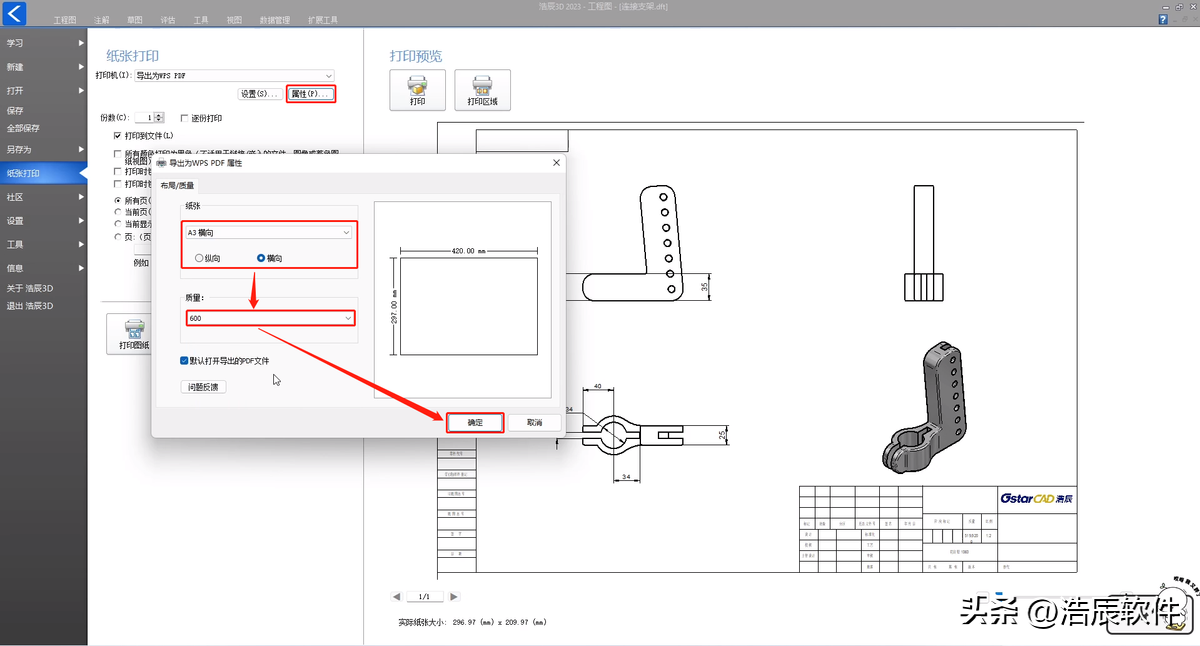Switch to the 工程图 ribbon tab
Viewport: 1200px width, 646px height.
(65, 20)
